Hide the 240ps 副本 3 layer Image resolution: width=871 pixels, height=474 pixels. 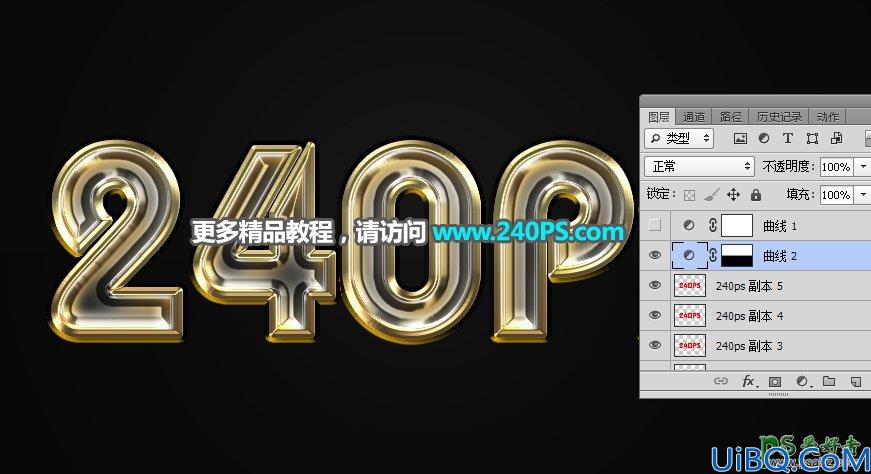coord(655,345)
